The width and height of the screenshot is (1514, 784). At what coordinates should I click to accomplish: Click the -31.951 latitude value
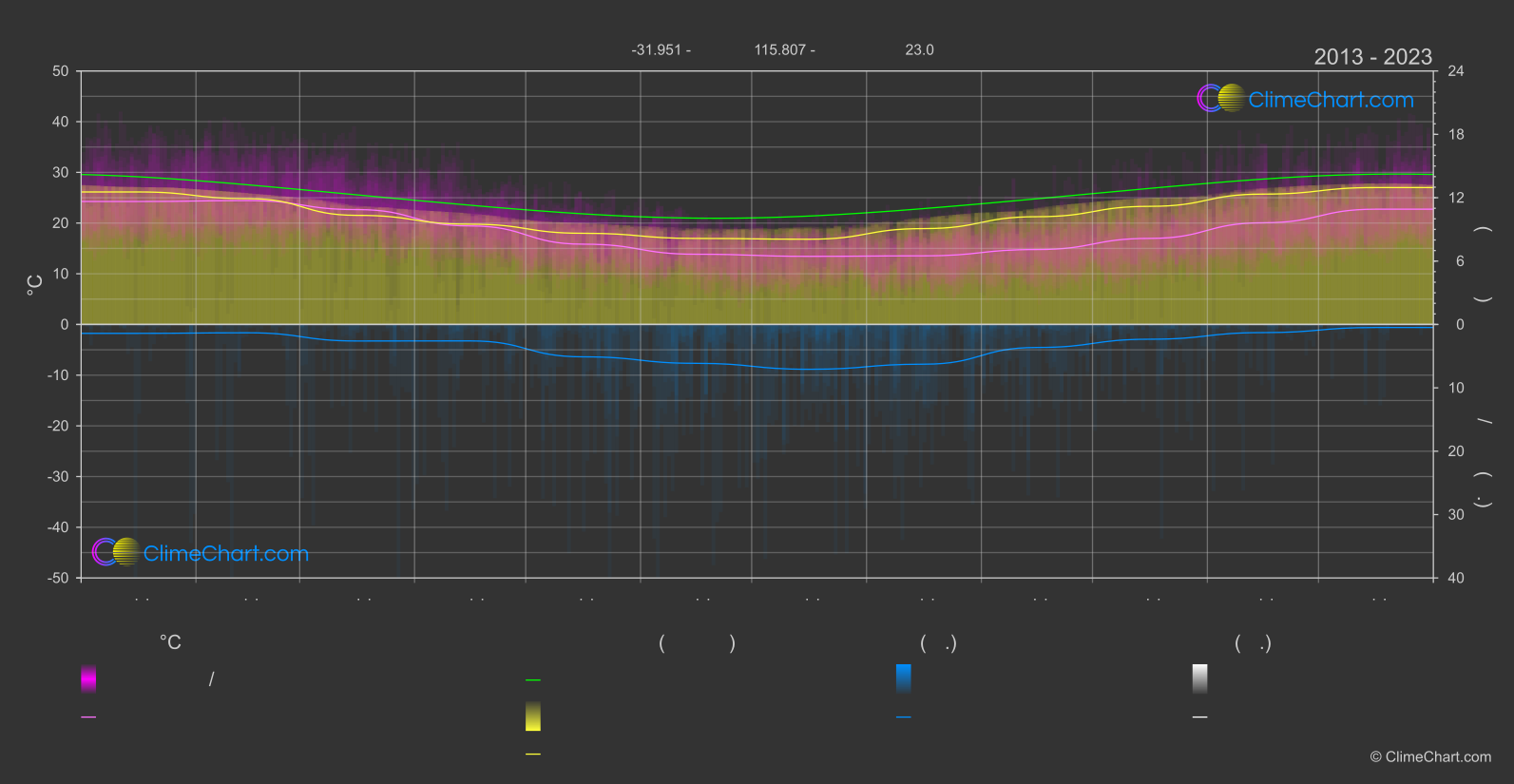pos(657,49)
